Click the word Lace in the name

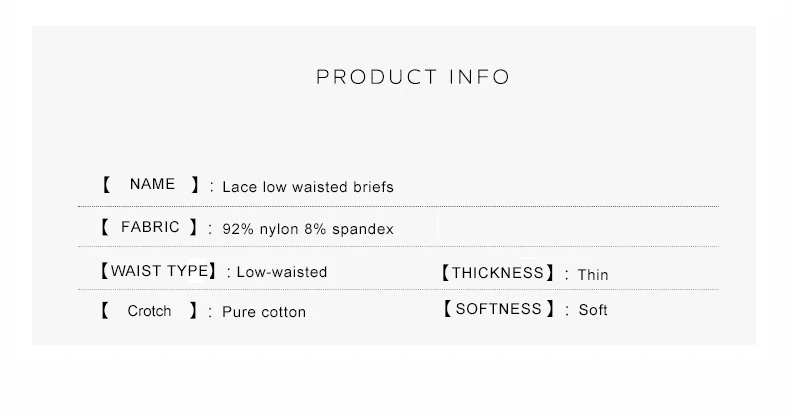[239, 187]
